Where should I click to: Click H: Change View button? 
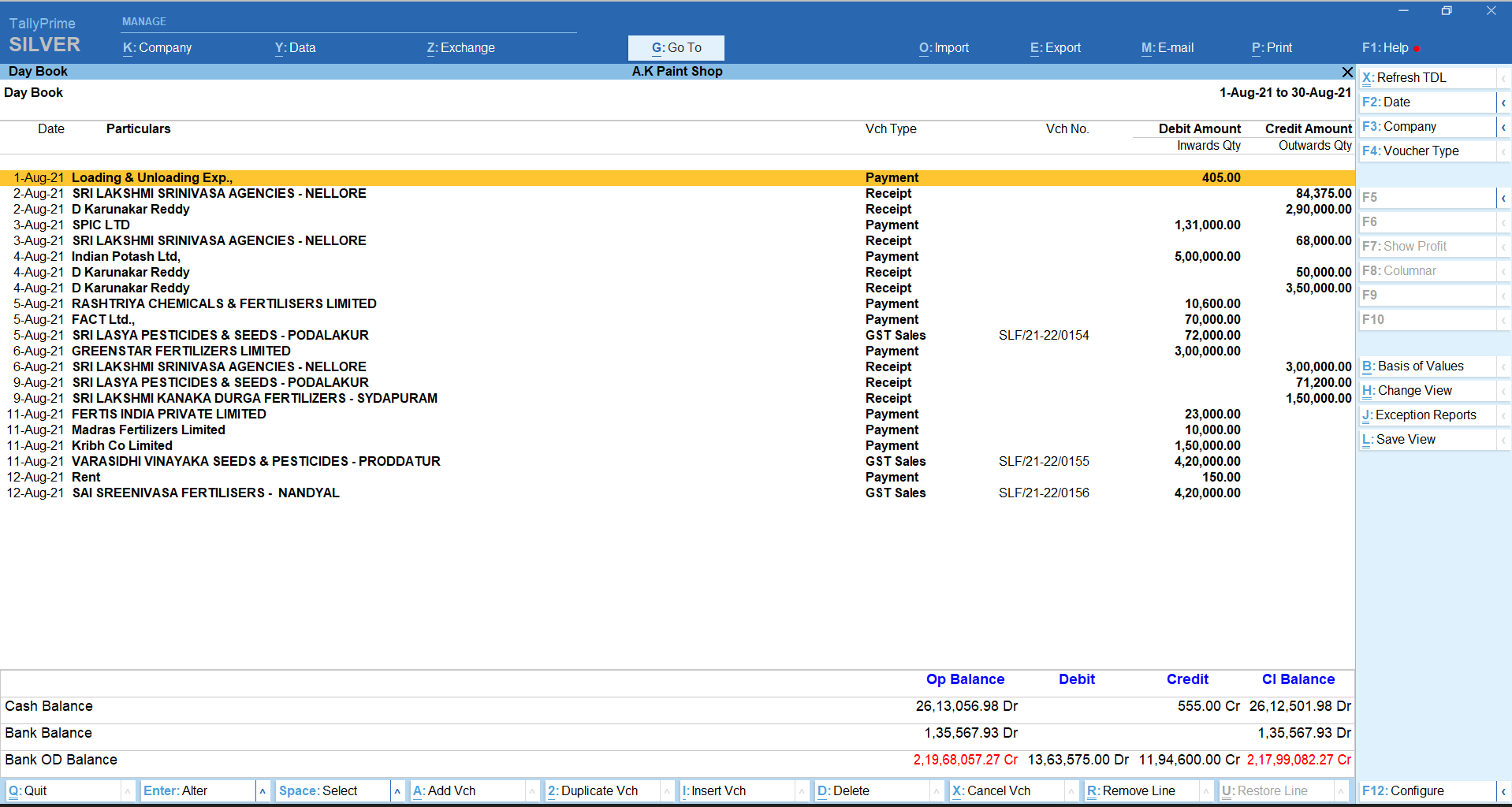click(1428, 391)
